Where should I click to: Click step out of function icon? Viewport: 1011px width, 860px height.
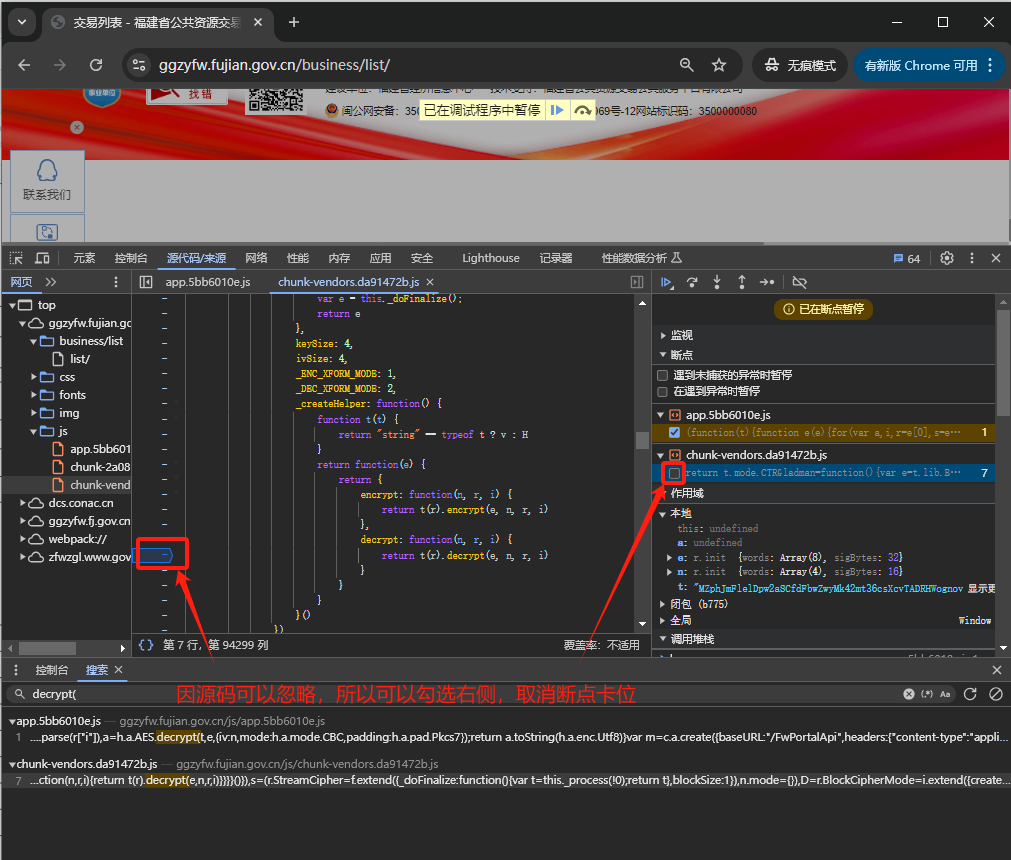coord(742,283)
